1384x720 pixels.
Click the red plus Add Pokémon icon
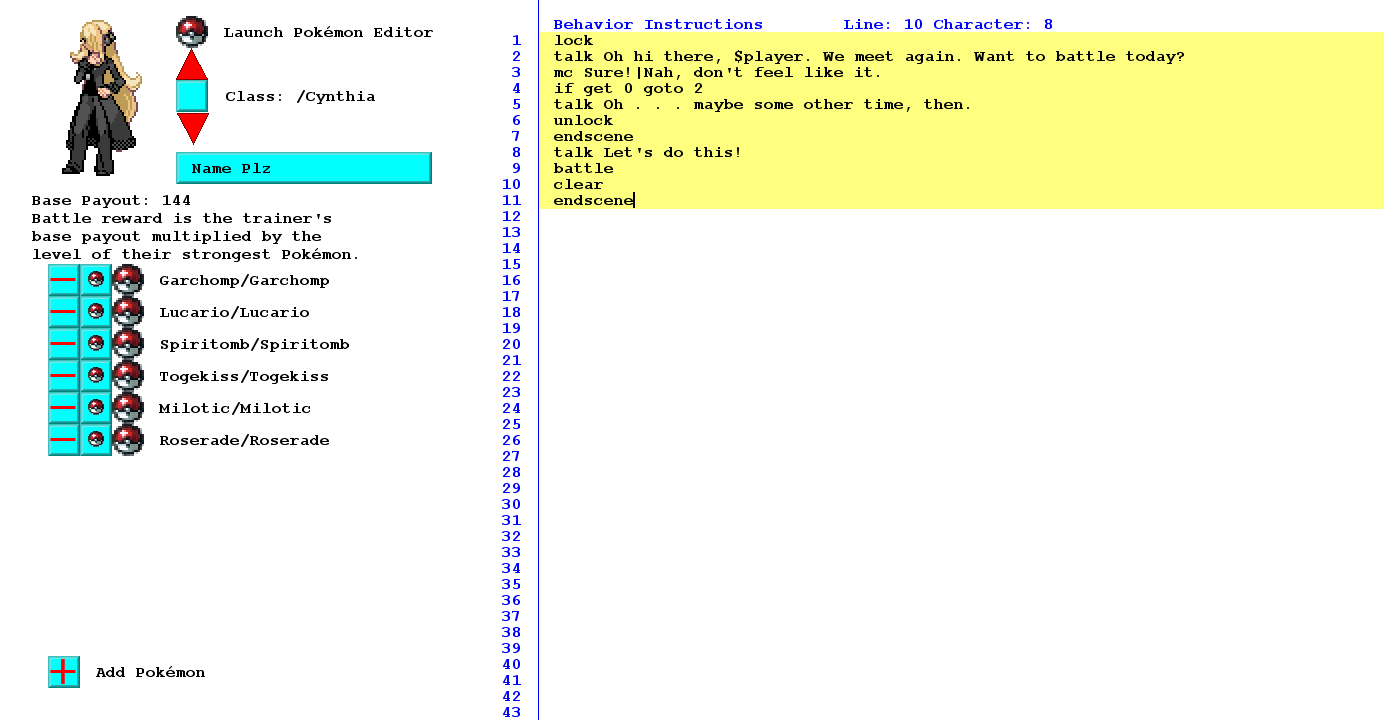63,672
